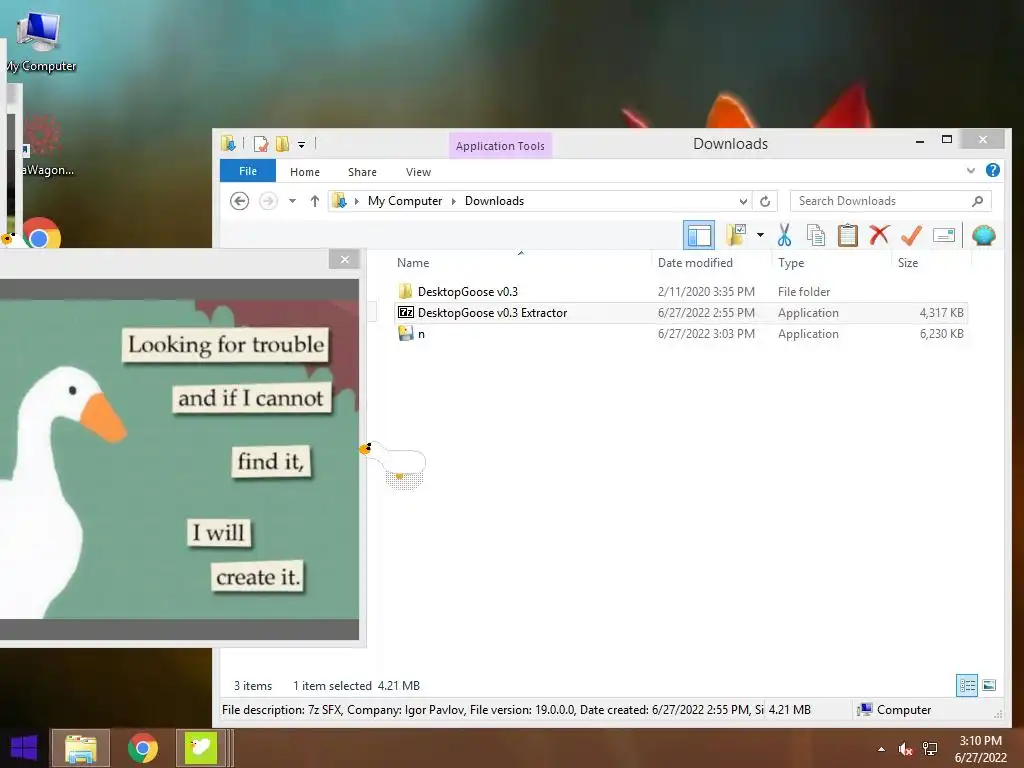Click the muted volume tray icon

(x=905, y=749)
